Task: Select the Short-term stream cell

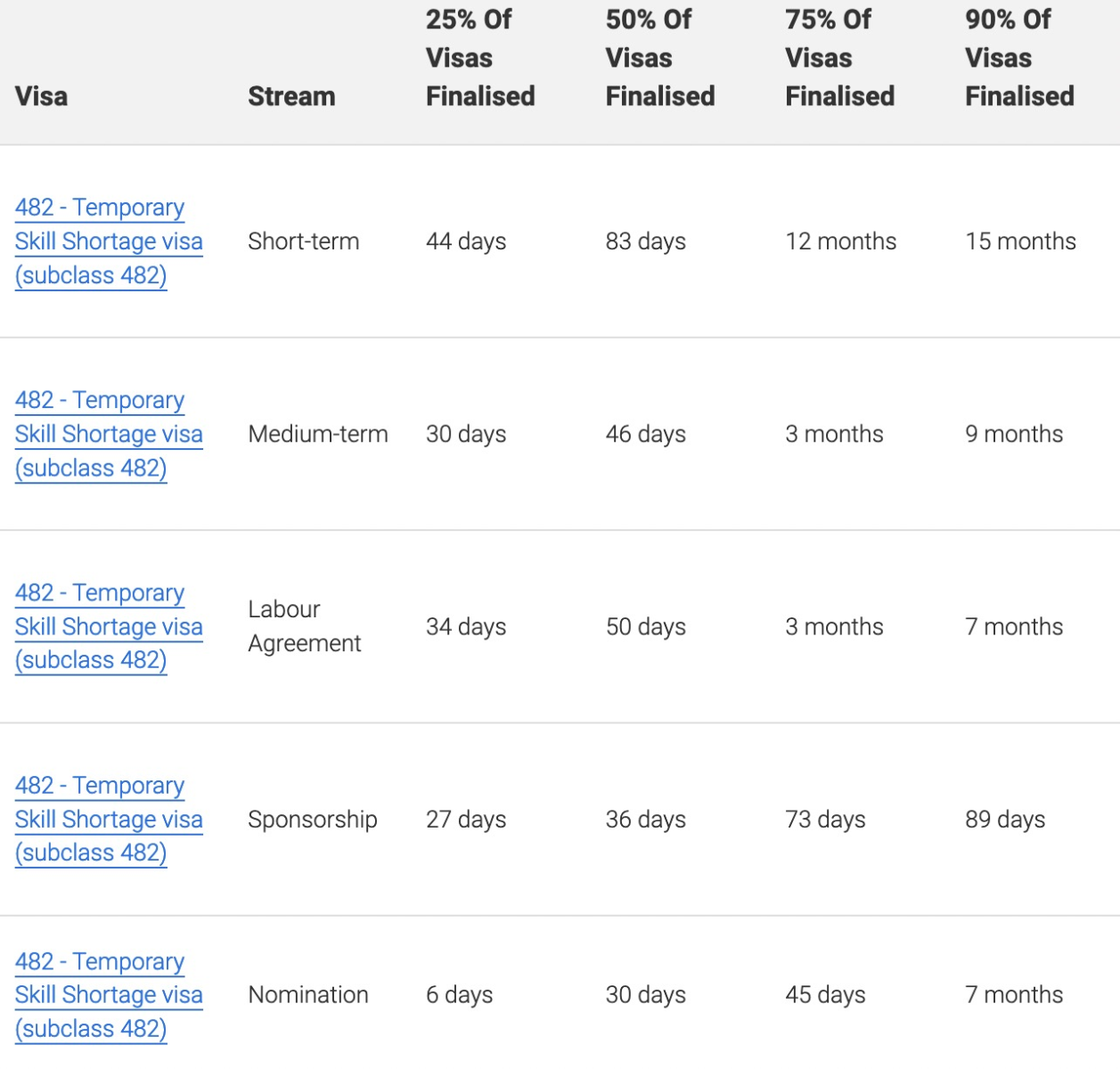Action: point(303,241)
